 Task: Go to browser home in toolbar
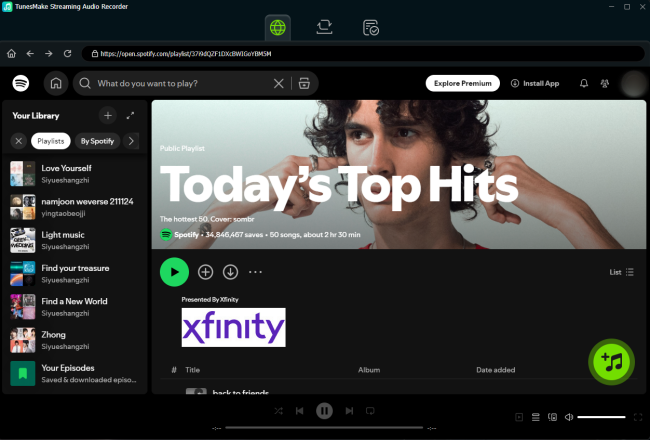(x=12, y=53)
